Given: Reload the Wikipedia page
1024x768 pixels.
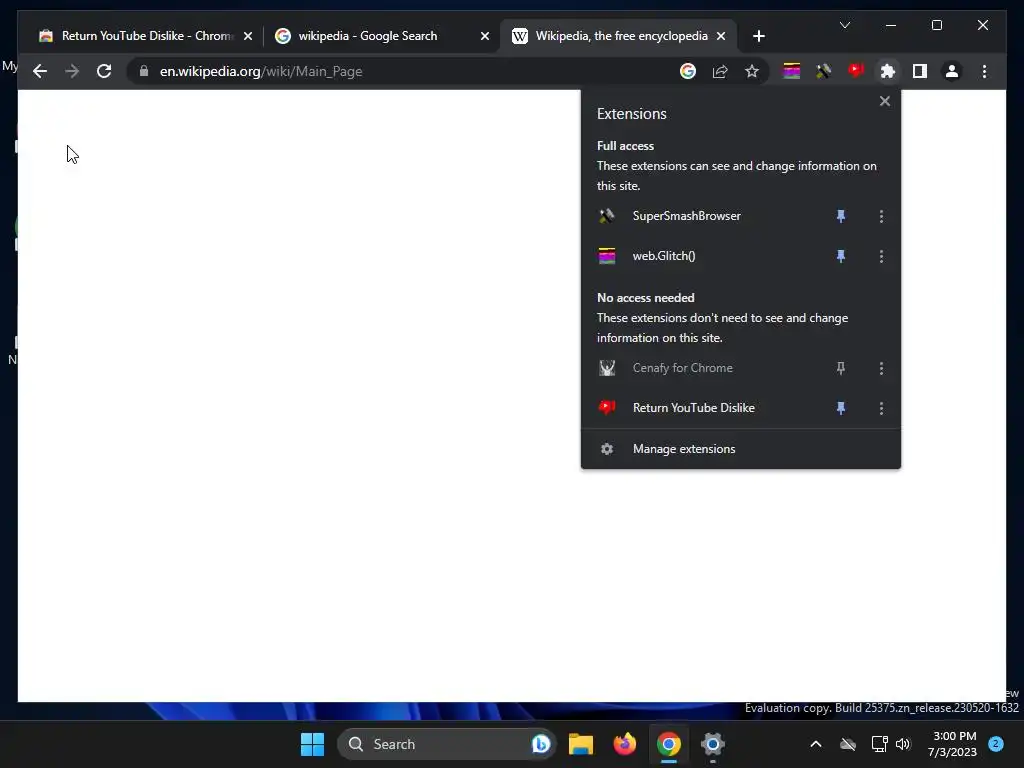Looking at the screenshot, I should [104, 71].
